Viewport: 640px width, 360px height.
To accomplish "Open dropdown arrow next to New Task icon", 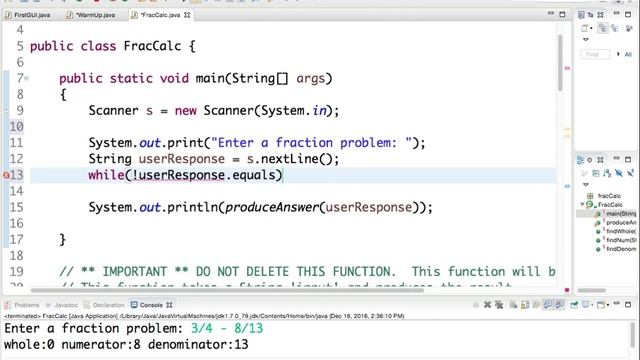I will (x=591, y=28).
